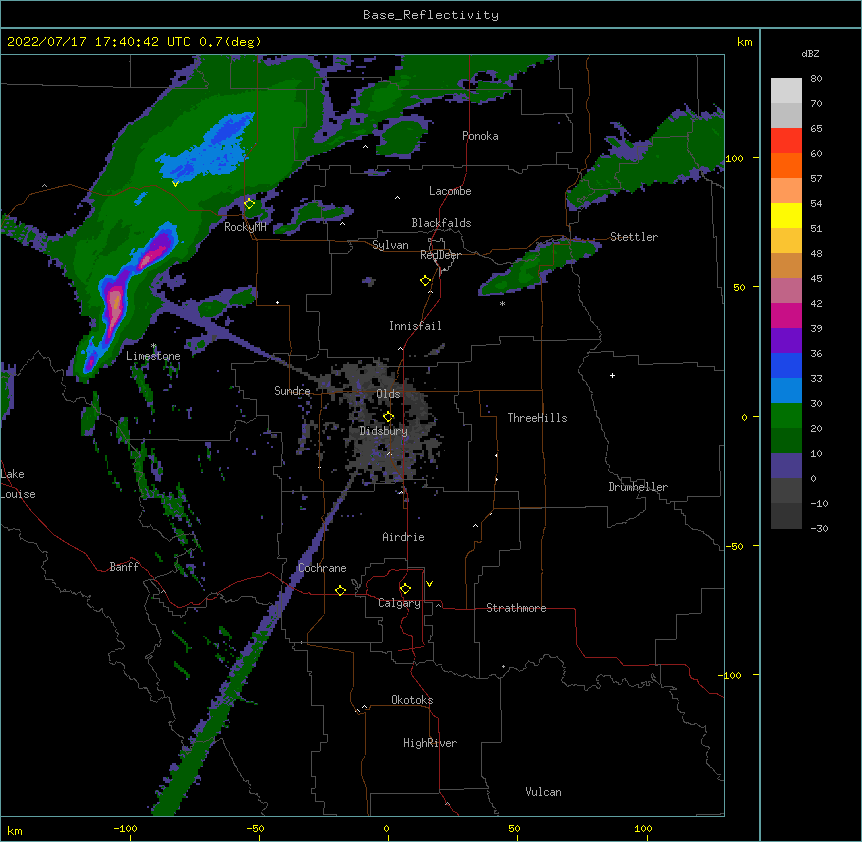
Task: Pick the magenta 39-42 dBZ legend swatch
Action: point(786,315)
